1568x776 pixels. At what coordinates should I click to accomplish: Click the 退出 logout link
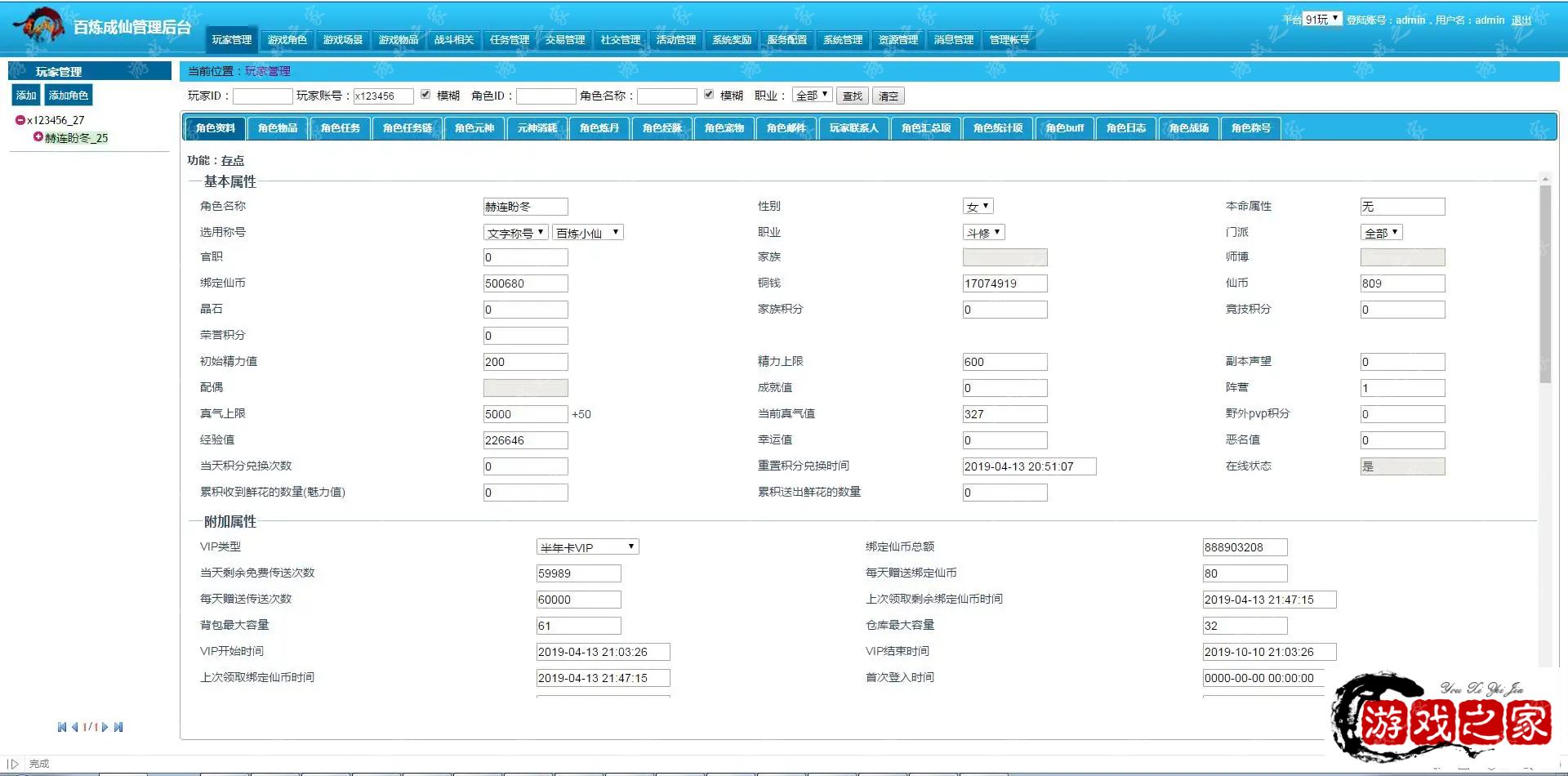pos(1521,20)
